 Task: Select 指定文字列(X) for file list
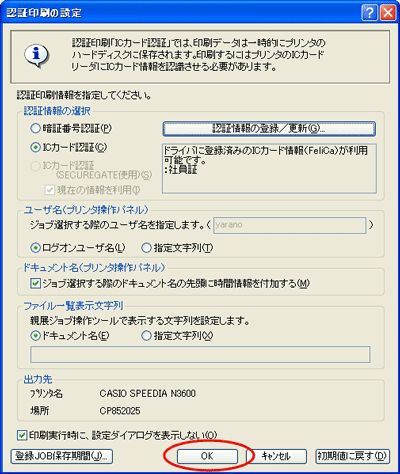146,336
